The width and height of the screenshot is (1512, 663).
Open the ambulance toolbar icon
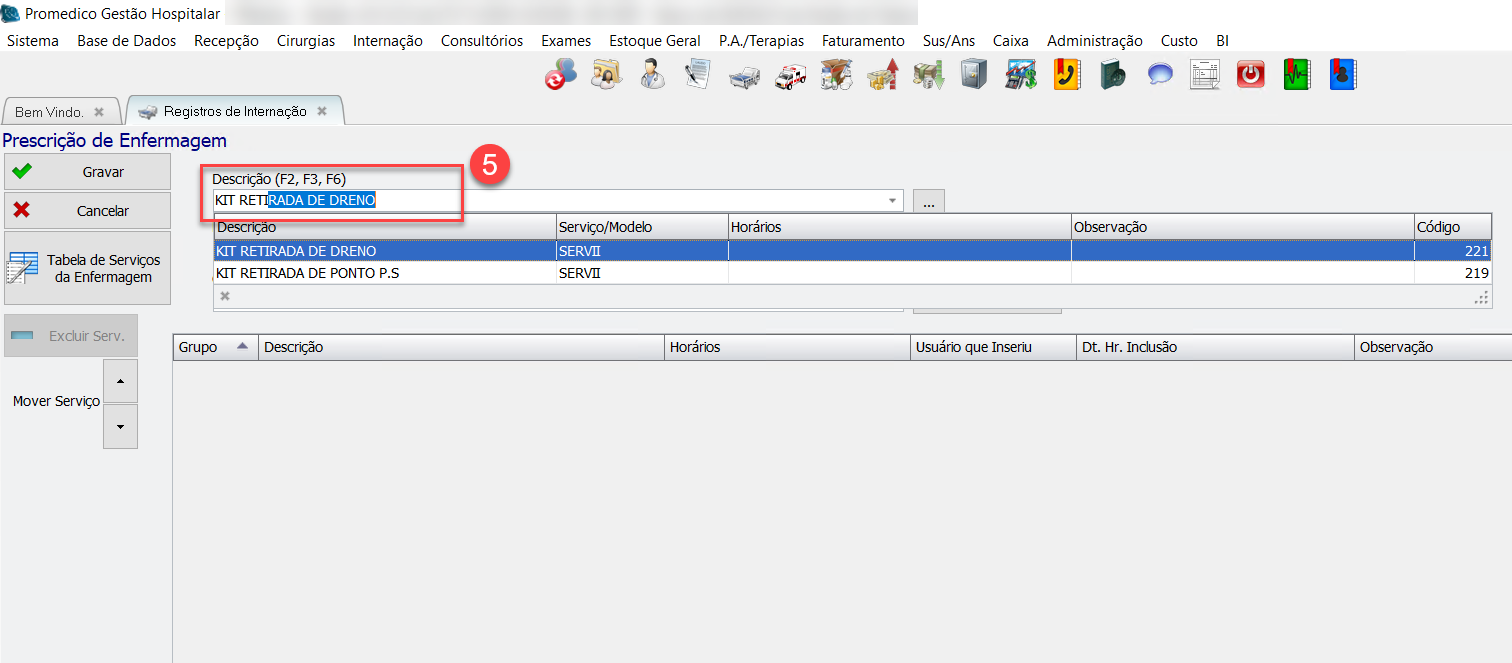point(790,75)
